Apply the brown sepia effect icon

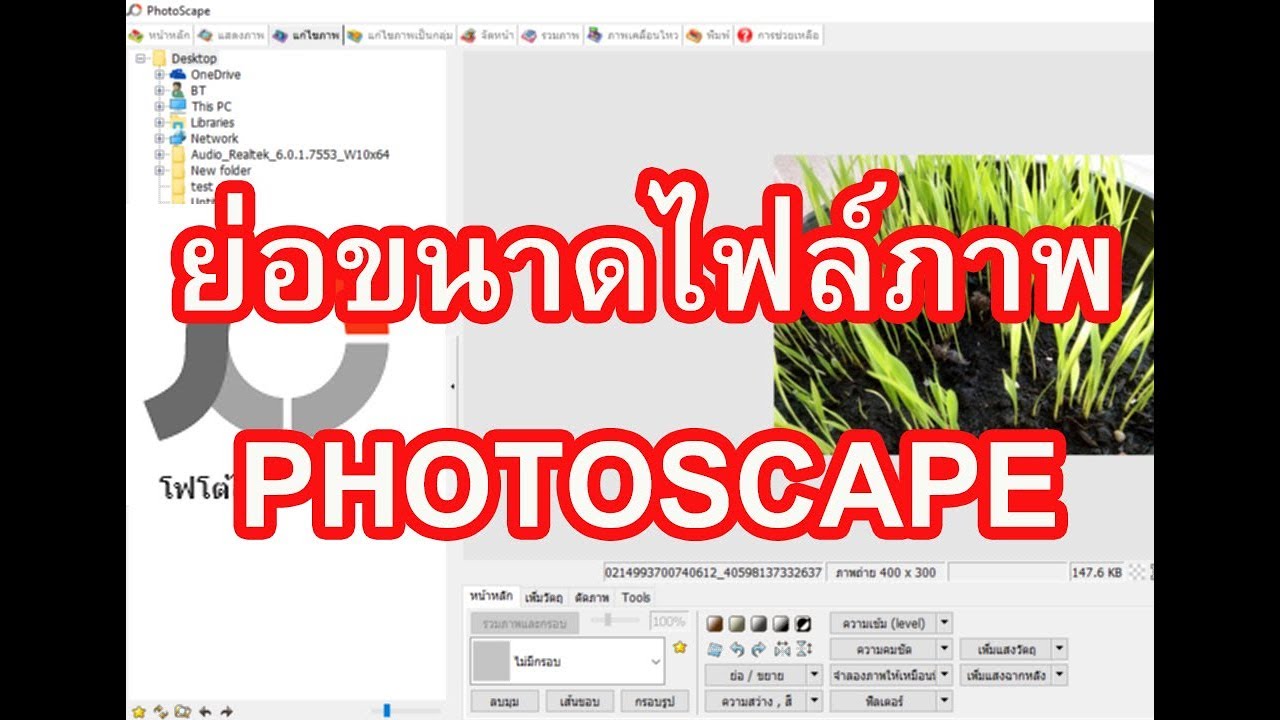pyautogui.click(x=714, y=623)
